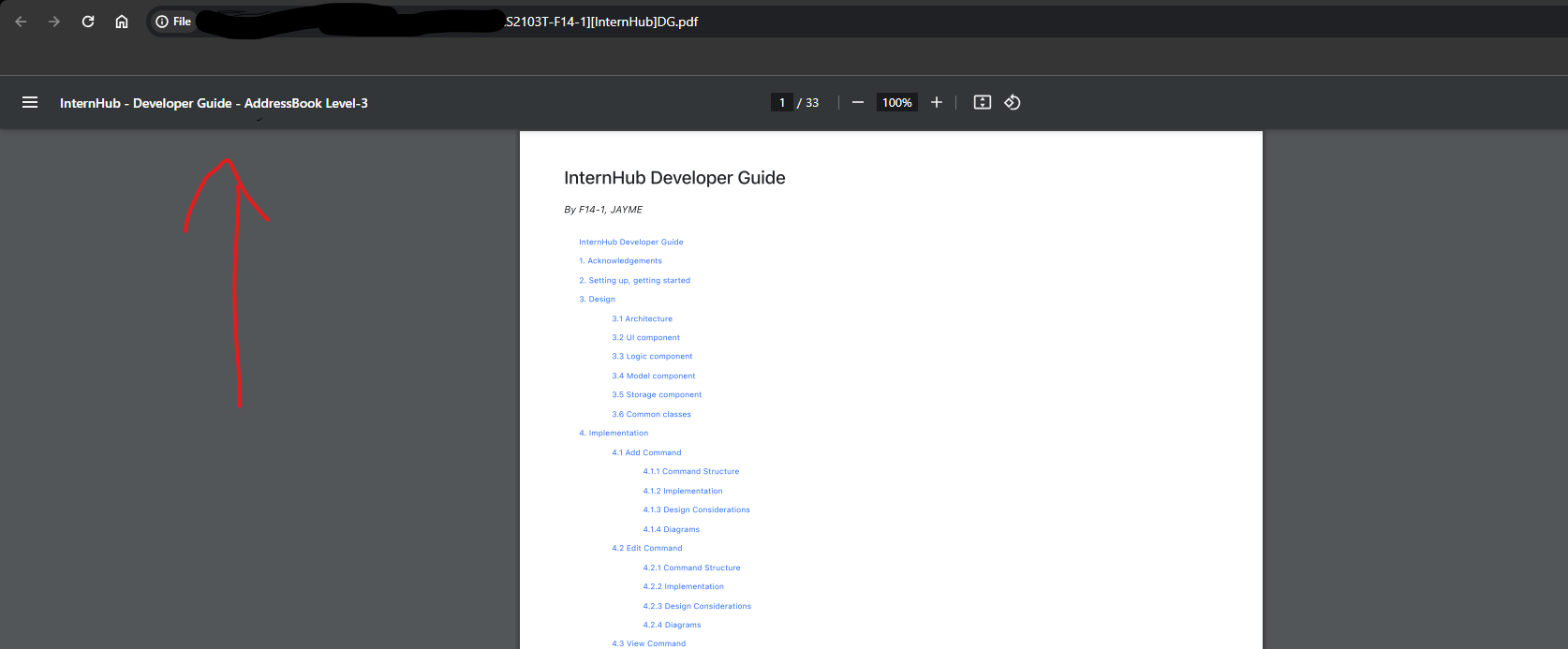
Task: Open 4.1.2 Implementation link
Action: coord(683,491)
